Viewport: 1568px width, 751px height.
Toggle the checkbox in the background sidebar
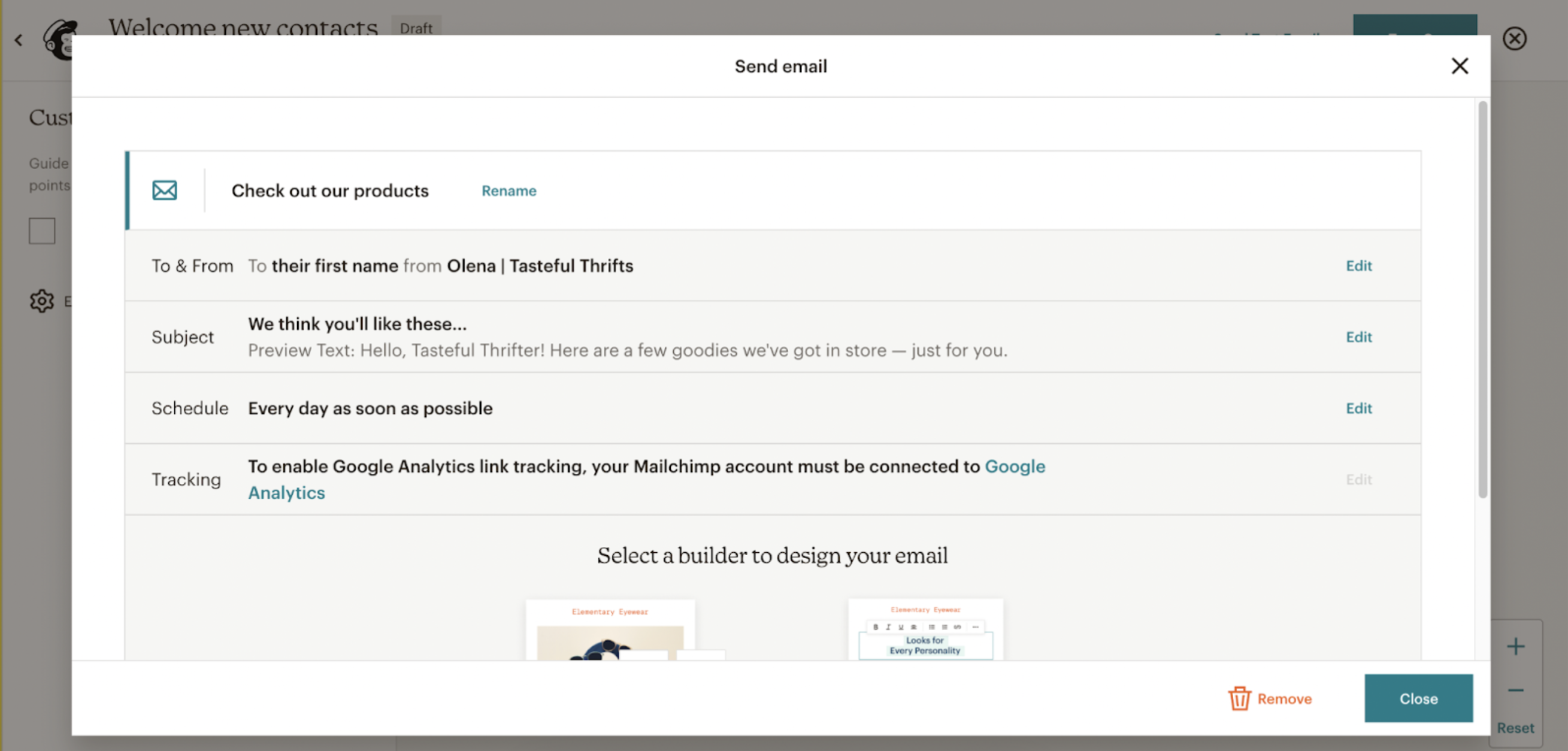pyautogui.click(x=42, y=231)
